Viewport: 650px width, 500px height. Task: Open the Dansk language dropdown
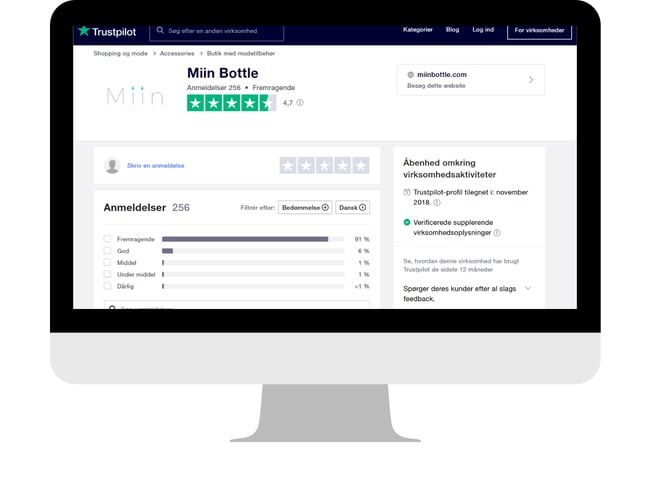coord(353,207)
